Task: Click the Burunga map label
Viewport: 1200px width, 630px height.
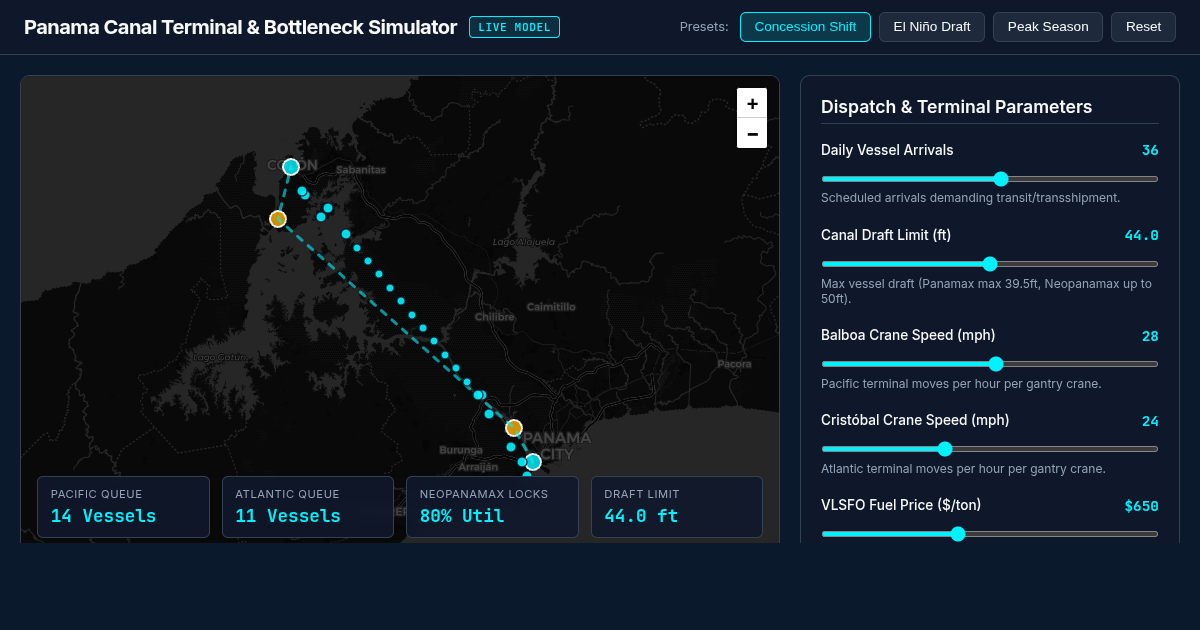Action: [x=461, y=450]
